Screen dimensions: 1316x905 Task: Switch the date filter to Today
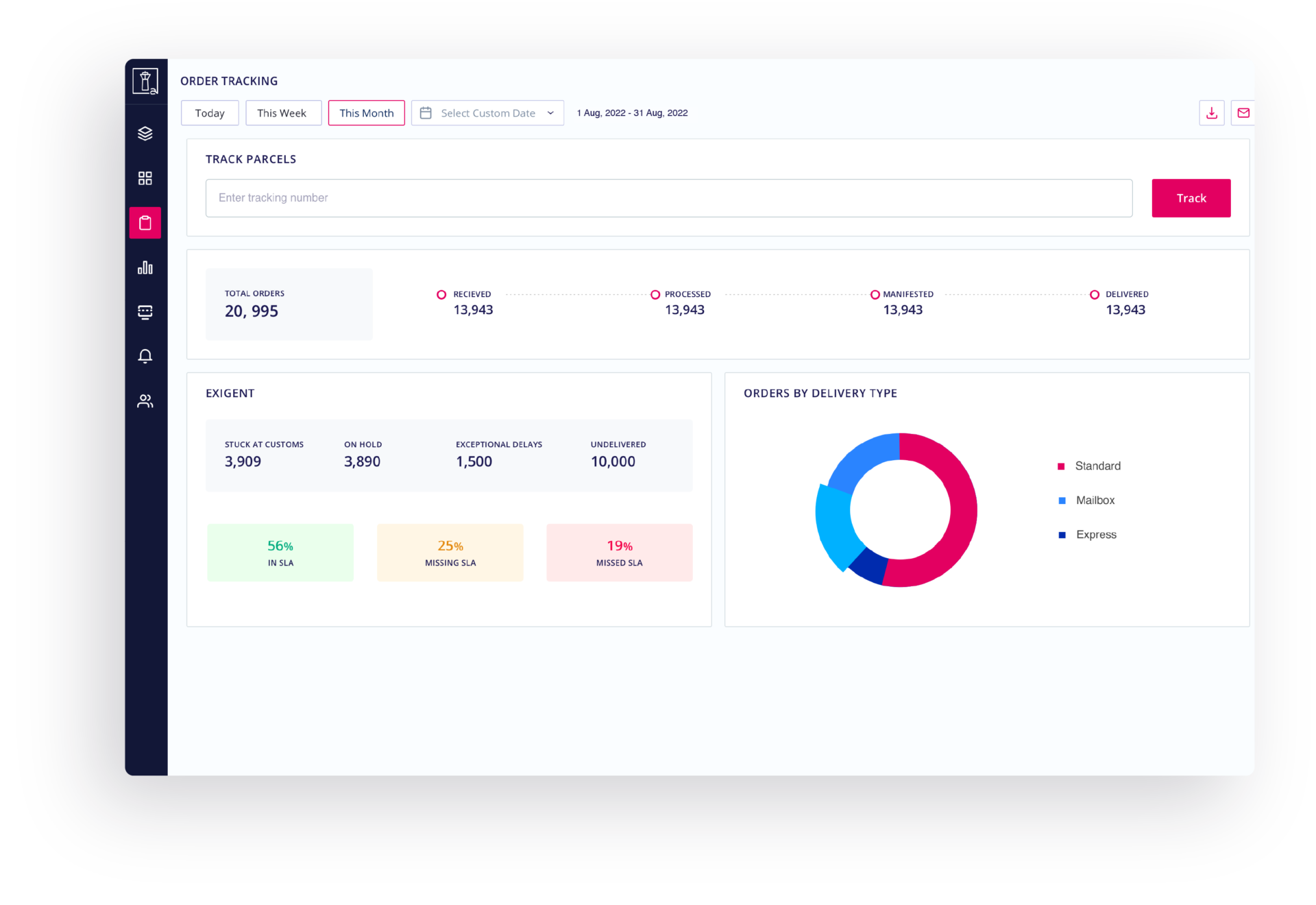tap(209, 112)
